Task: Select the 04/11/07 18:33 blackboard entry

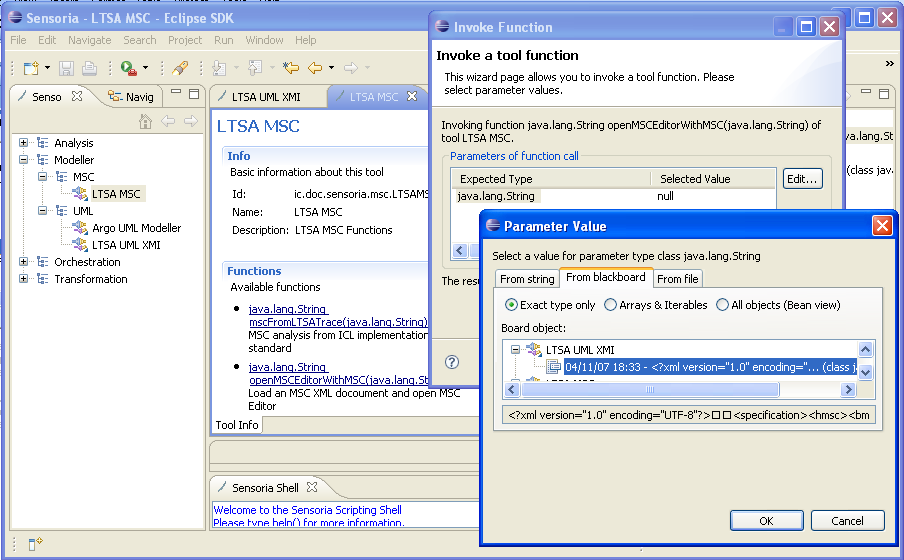Action: 710,367
